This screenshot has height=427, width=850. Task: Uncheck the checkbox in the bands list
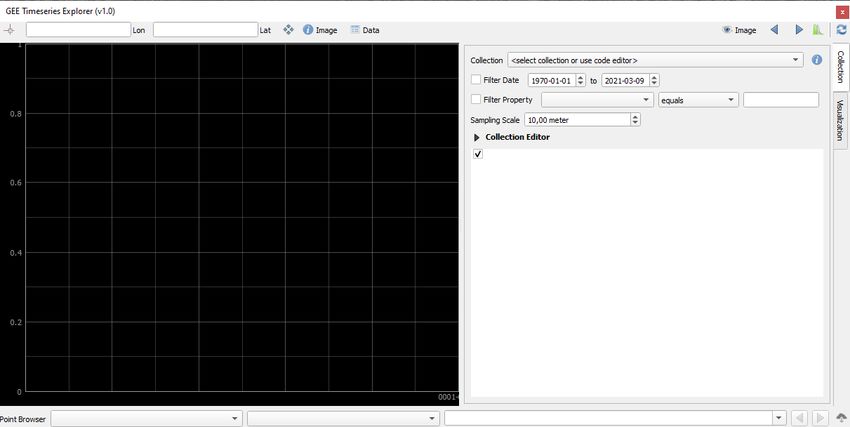(478, 154)
